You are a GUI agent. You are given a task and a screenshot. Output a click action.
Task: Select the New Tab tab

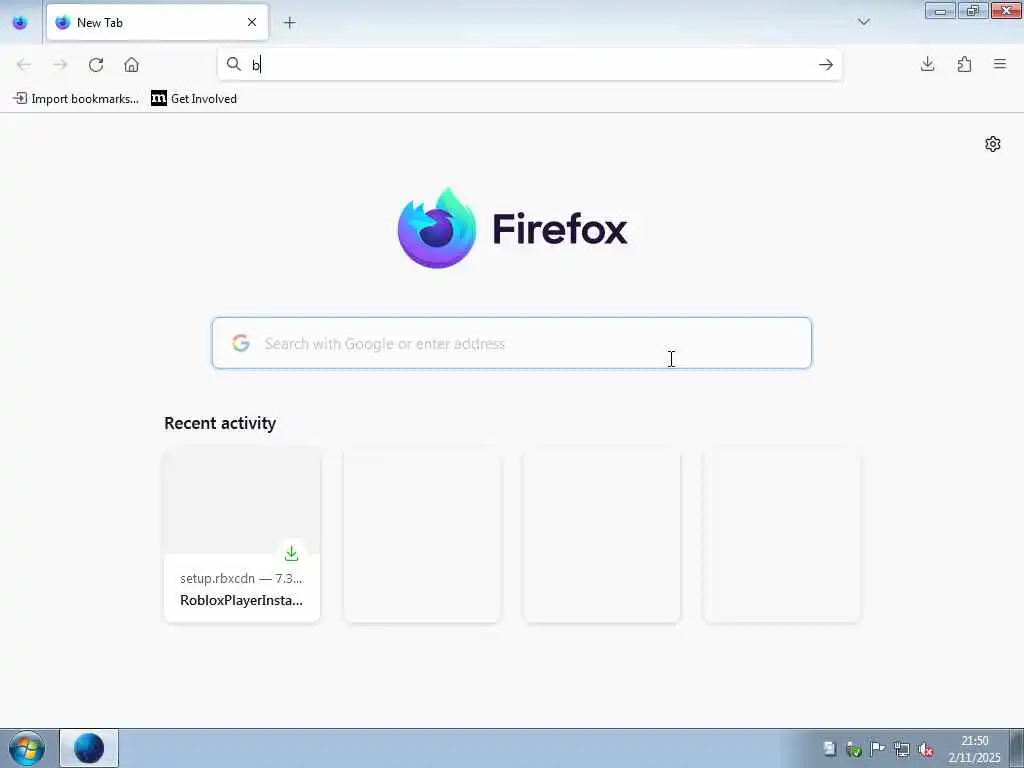[157, 22]
